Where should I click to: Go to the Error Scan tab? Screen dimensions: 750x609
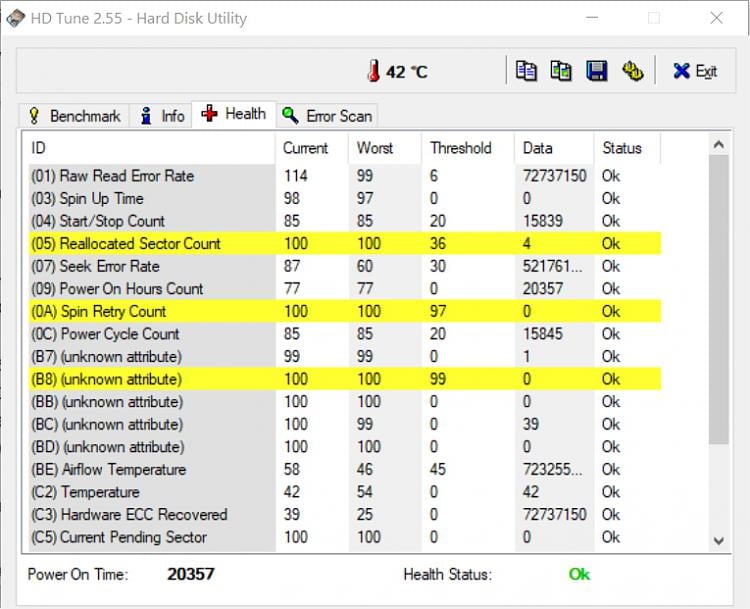327,116
